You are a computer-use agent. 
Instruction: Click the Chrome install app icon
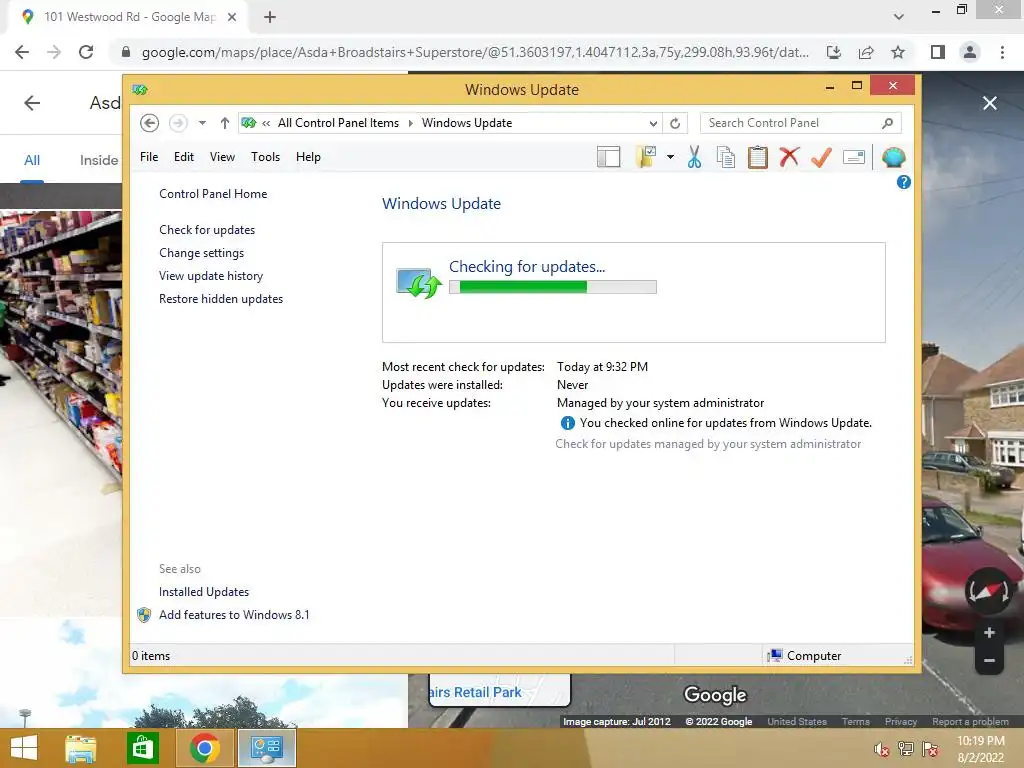point(834,52)
